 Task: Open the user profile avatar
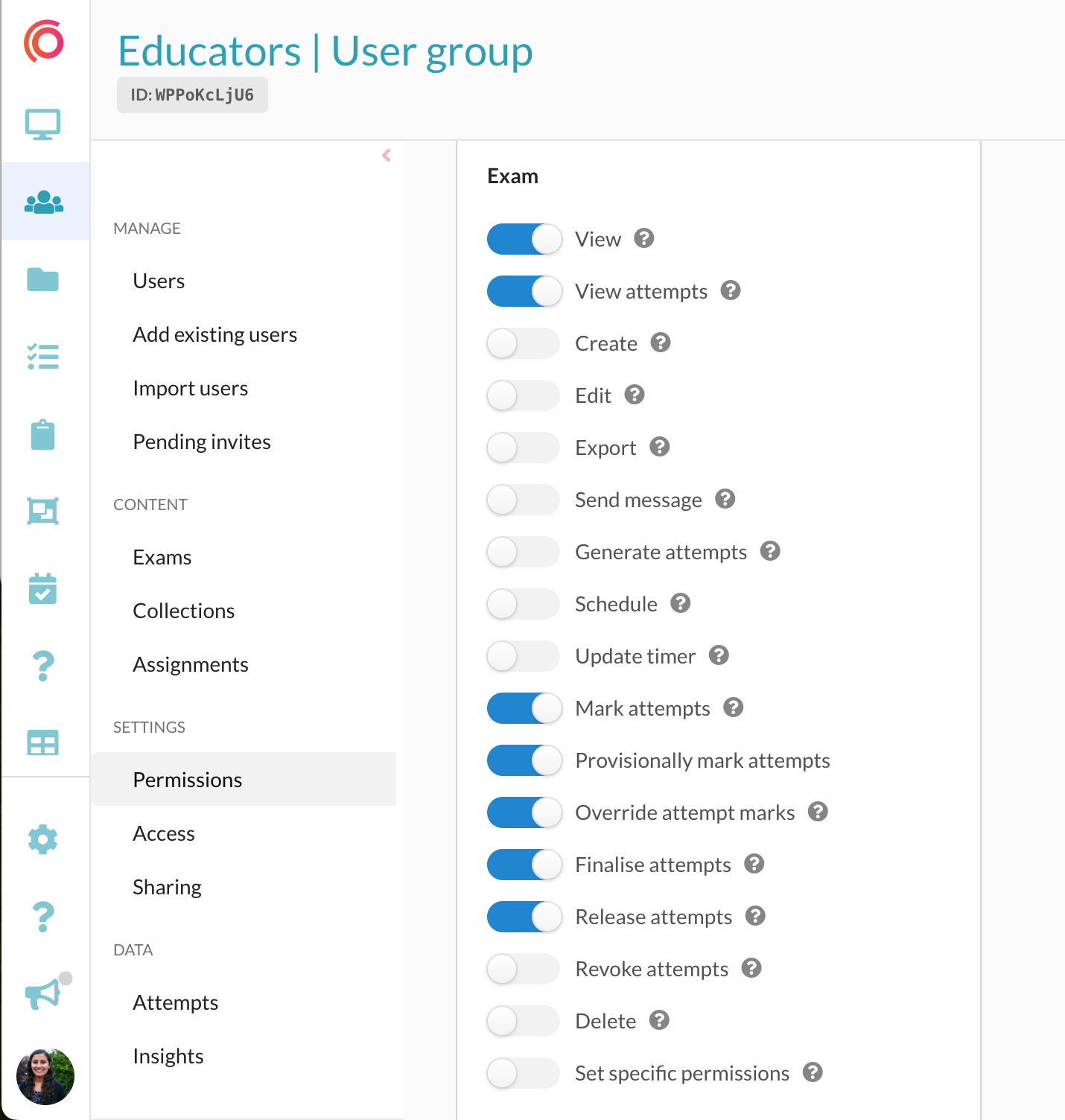(45, 1077)
